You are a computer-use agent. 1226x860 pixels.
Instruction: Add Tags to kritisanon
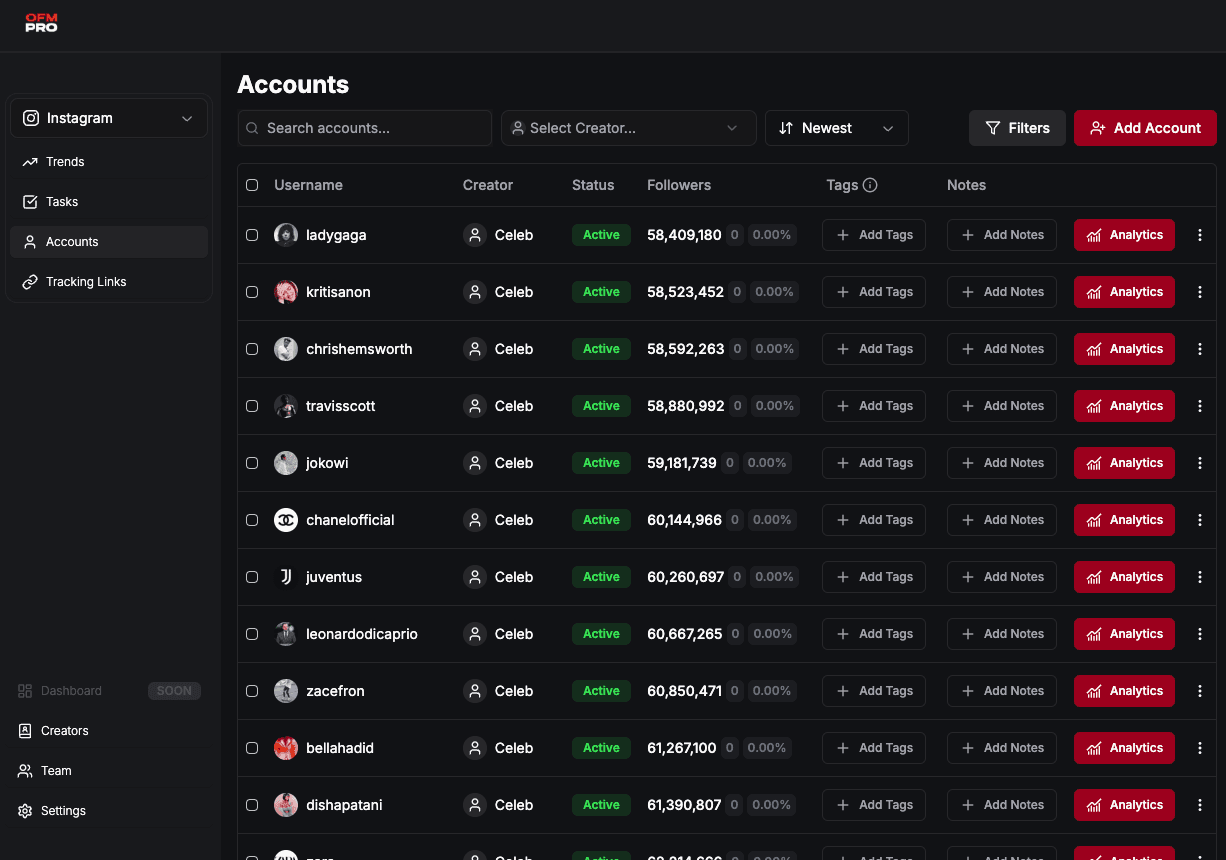click(874, 292)
